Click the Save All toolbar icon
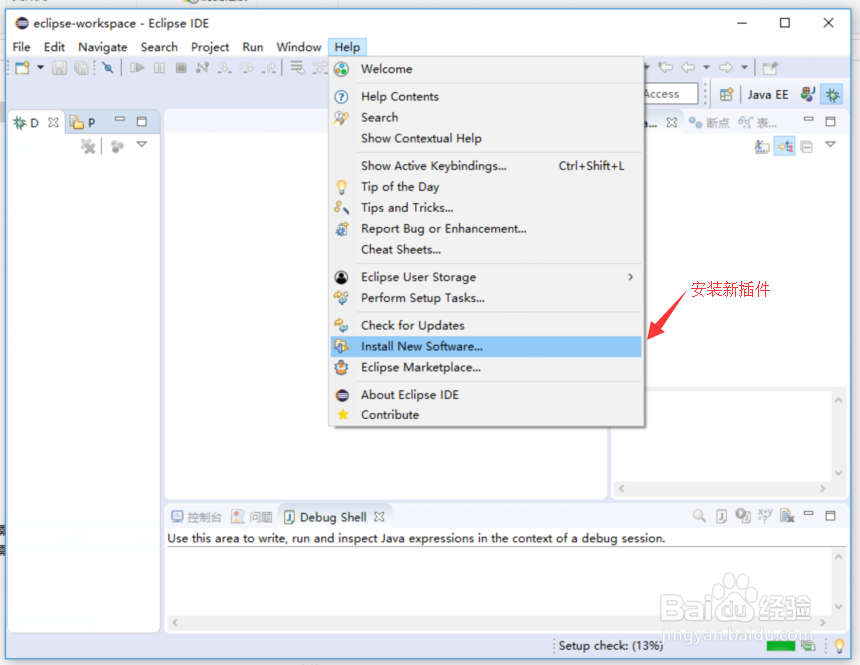The width and height of the screenshot is (860, 665). coord(81,68)
